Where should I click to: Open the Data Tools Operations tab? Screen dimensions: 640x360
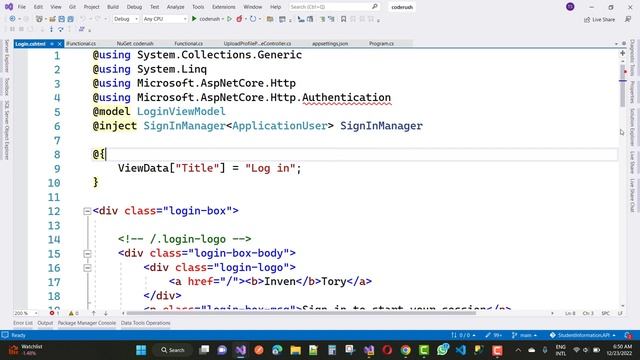pos(146,323)
